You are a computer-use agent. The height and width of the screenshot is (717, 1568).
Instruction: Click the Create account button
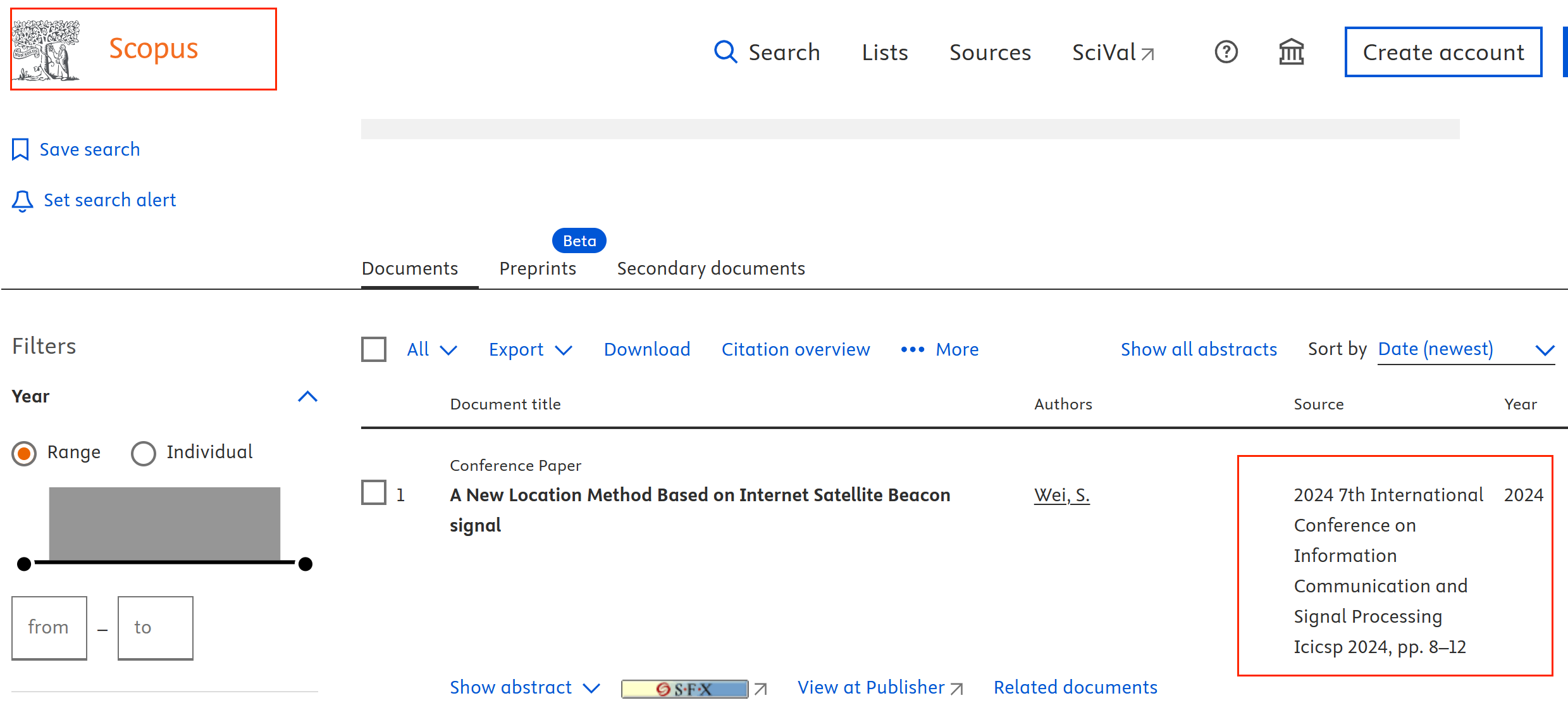pyautogui.click(x=1443, y=52)
